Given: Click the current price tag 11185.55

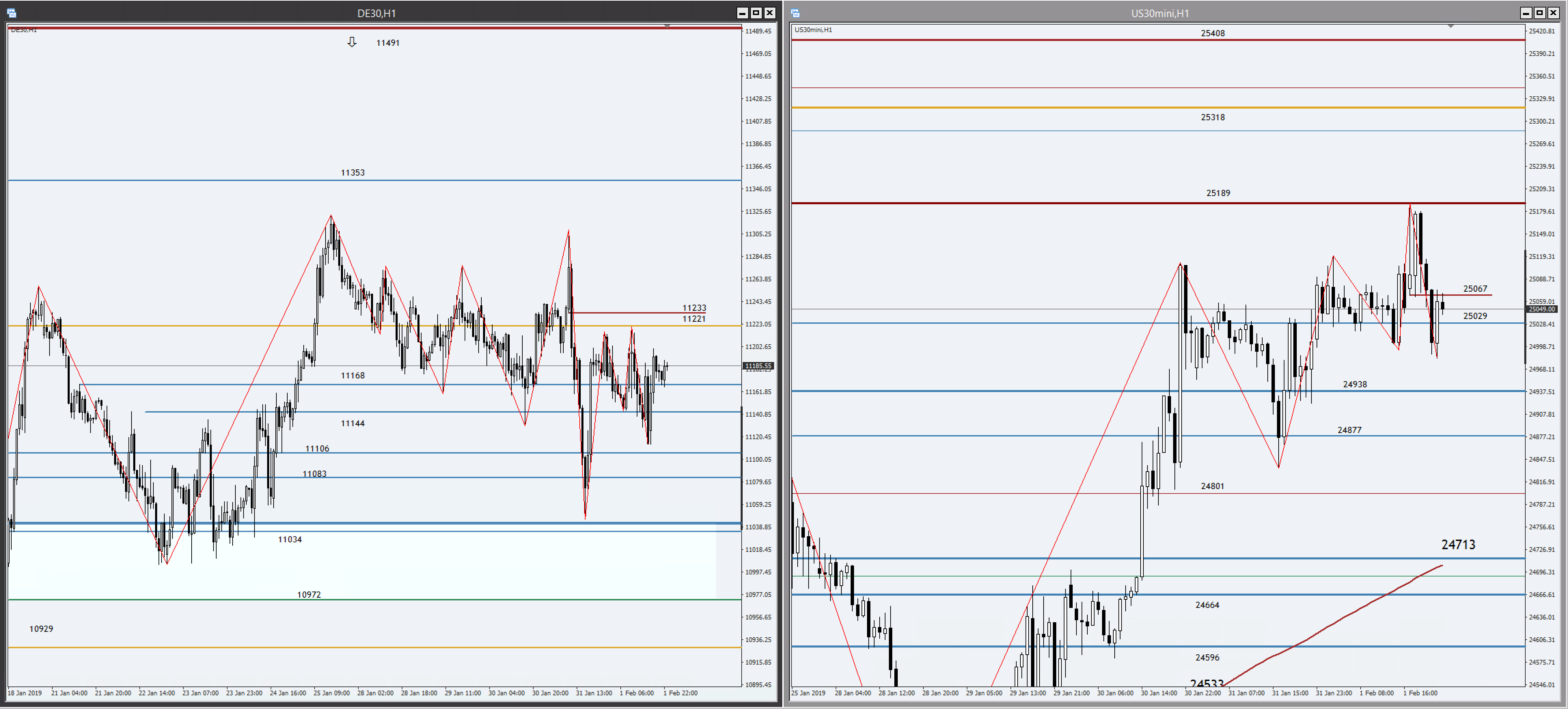Looking at the screenshot, I should 758,366.
